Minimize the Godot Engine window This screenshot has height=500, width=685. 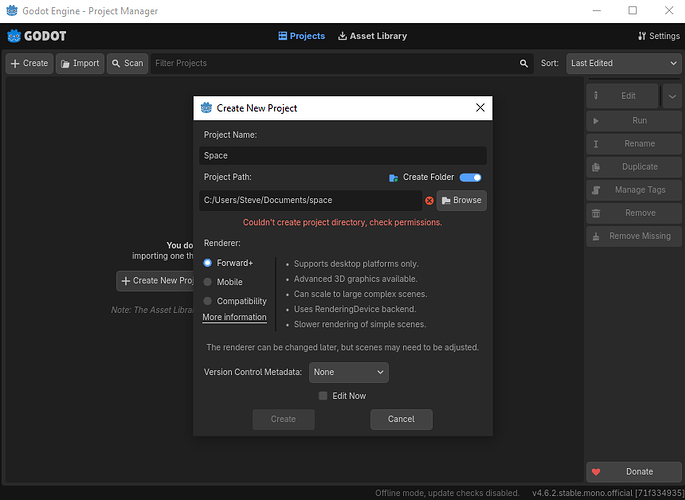pyautogui.click(x=596, y=10)
